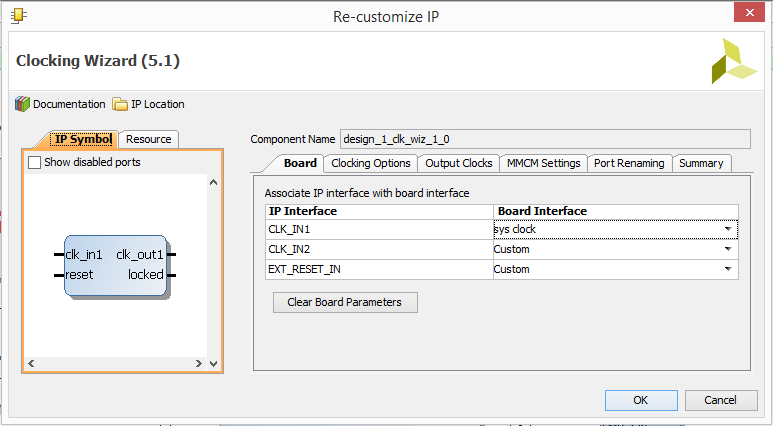This screenshot has width=773, height=426.
Task: Click the Board Interface column header
Action: pyautogui.click(x=616, y=212)
